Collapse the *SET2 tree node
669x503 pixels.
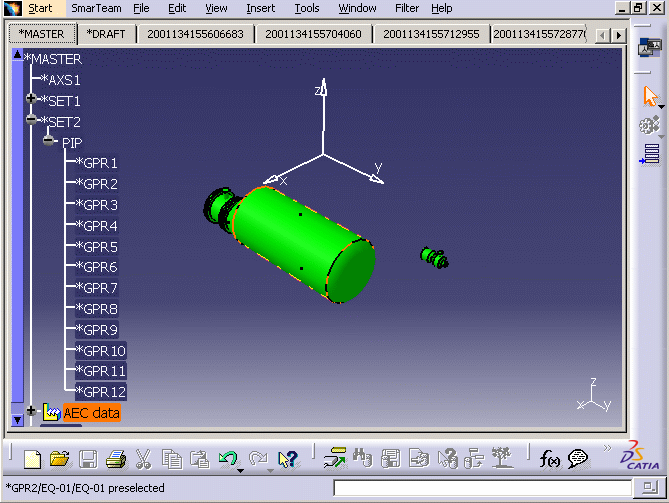pos(31,119)
